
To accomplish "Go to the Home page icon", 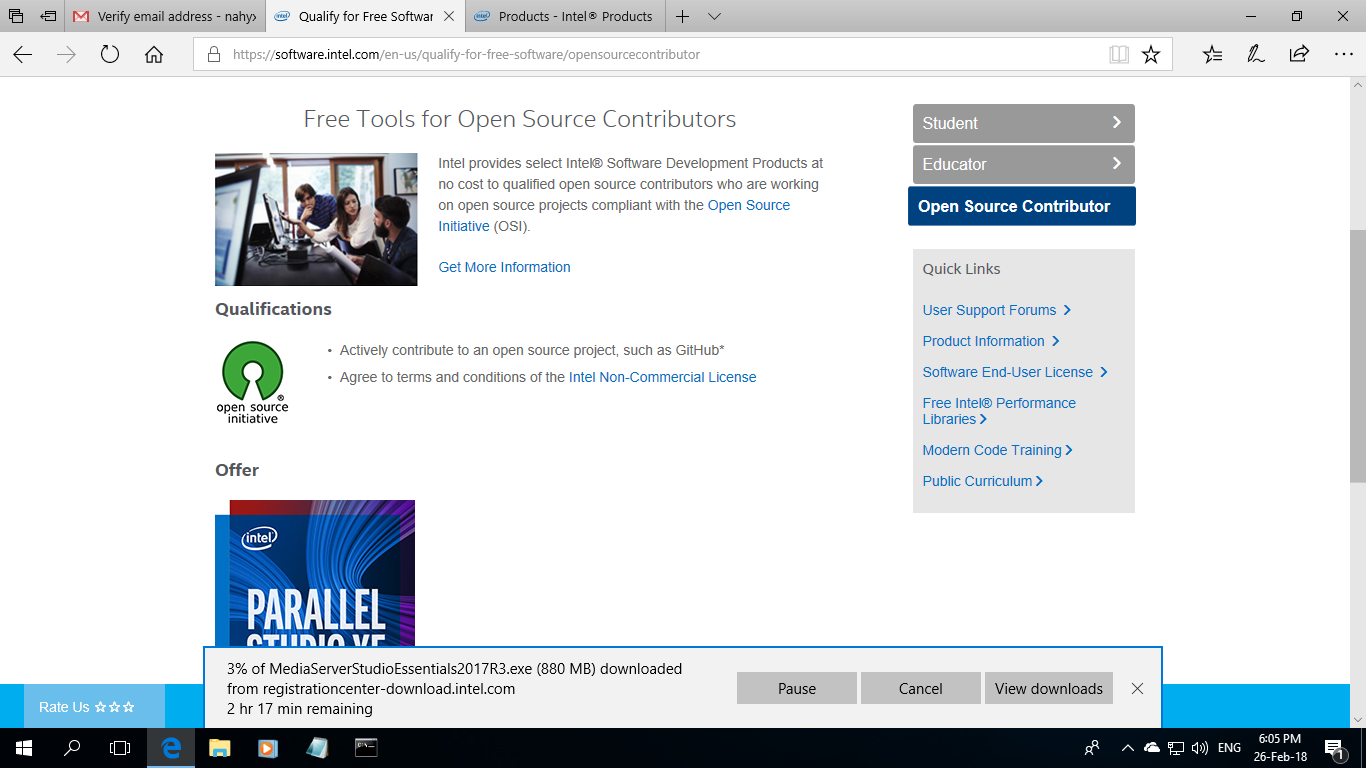I will pyautogui.click(x=154, y=55).
